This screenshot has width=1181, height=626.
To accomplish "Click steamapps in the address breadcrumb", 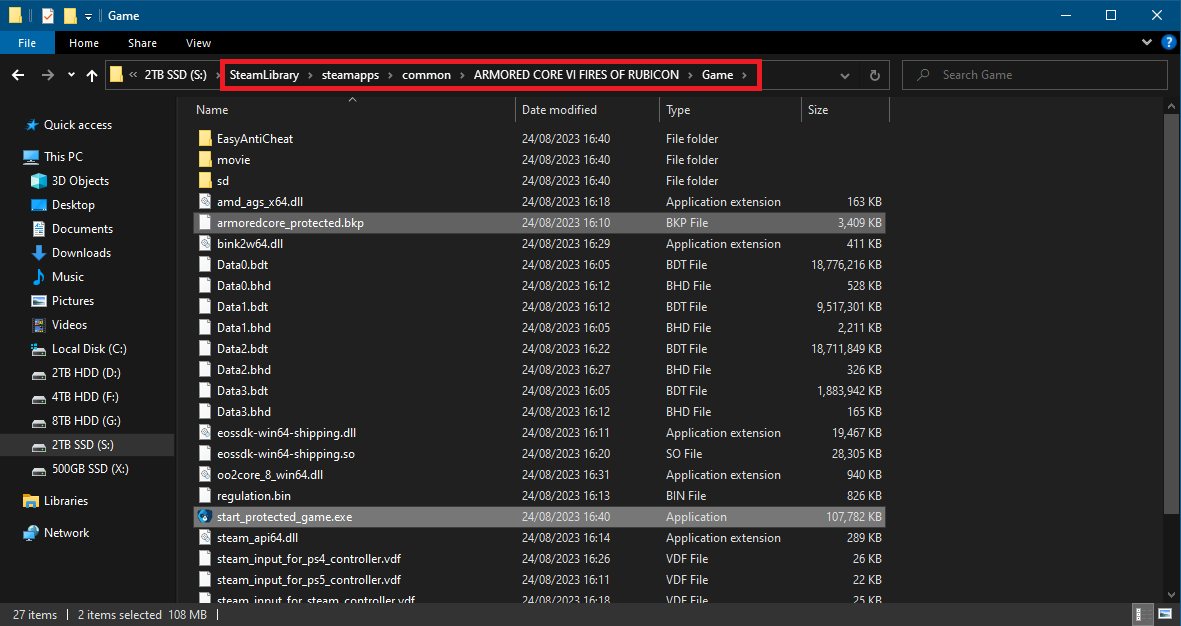I will 350,75.
